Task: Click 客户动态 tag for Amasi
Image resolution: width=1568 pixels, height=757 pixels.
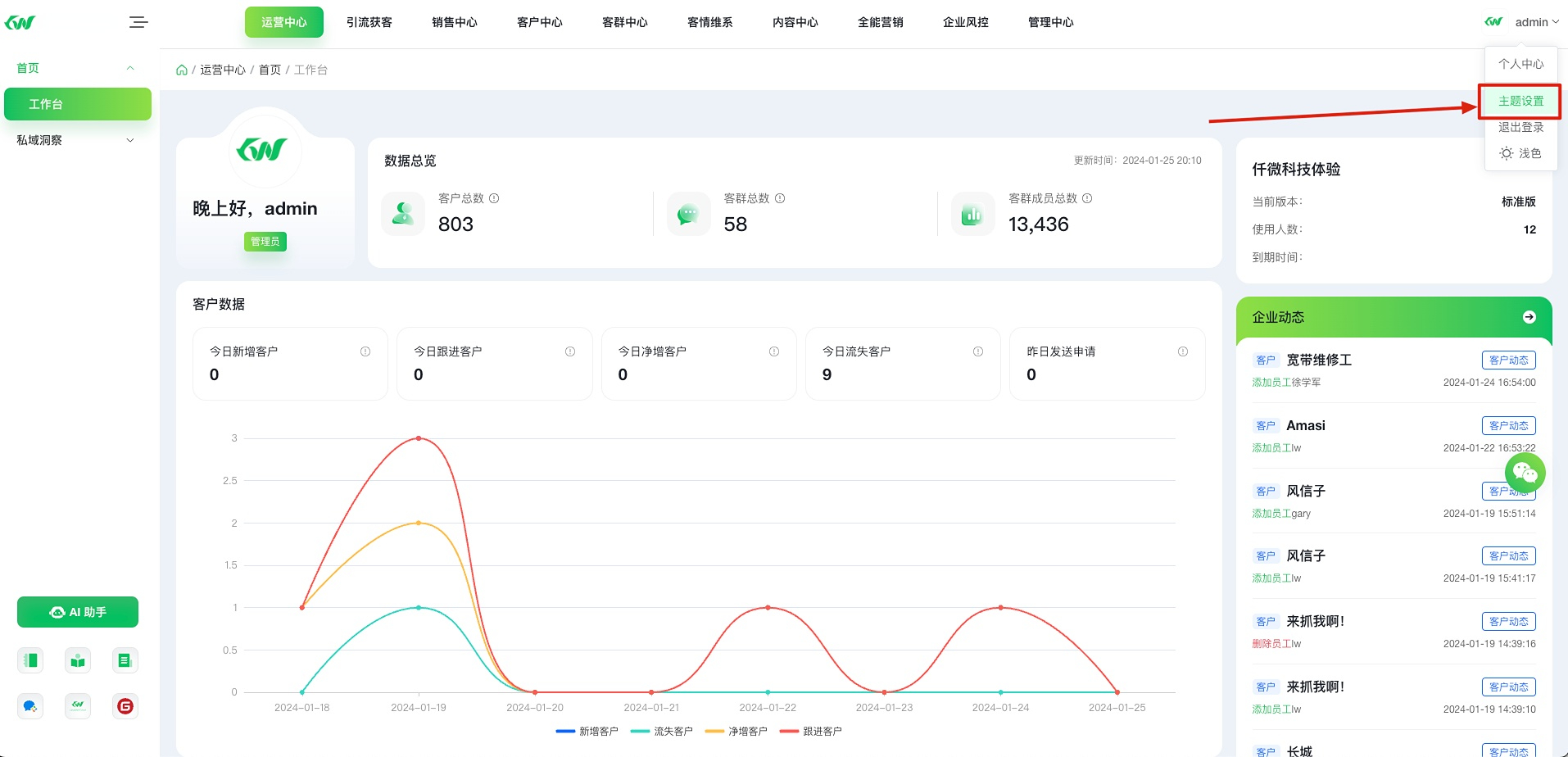Action: click(1508, 426)
